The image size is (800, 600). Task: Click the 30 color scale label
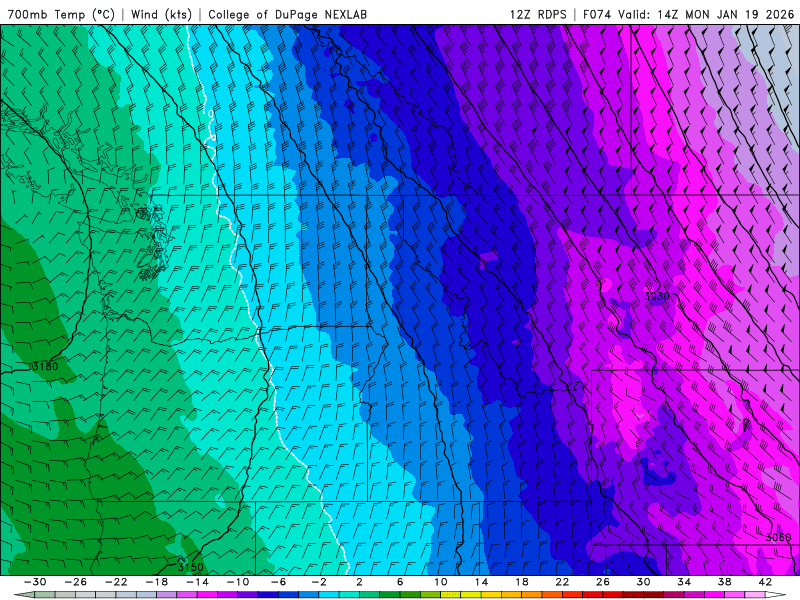tap(643, 582)
